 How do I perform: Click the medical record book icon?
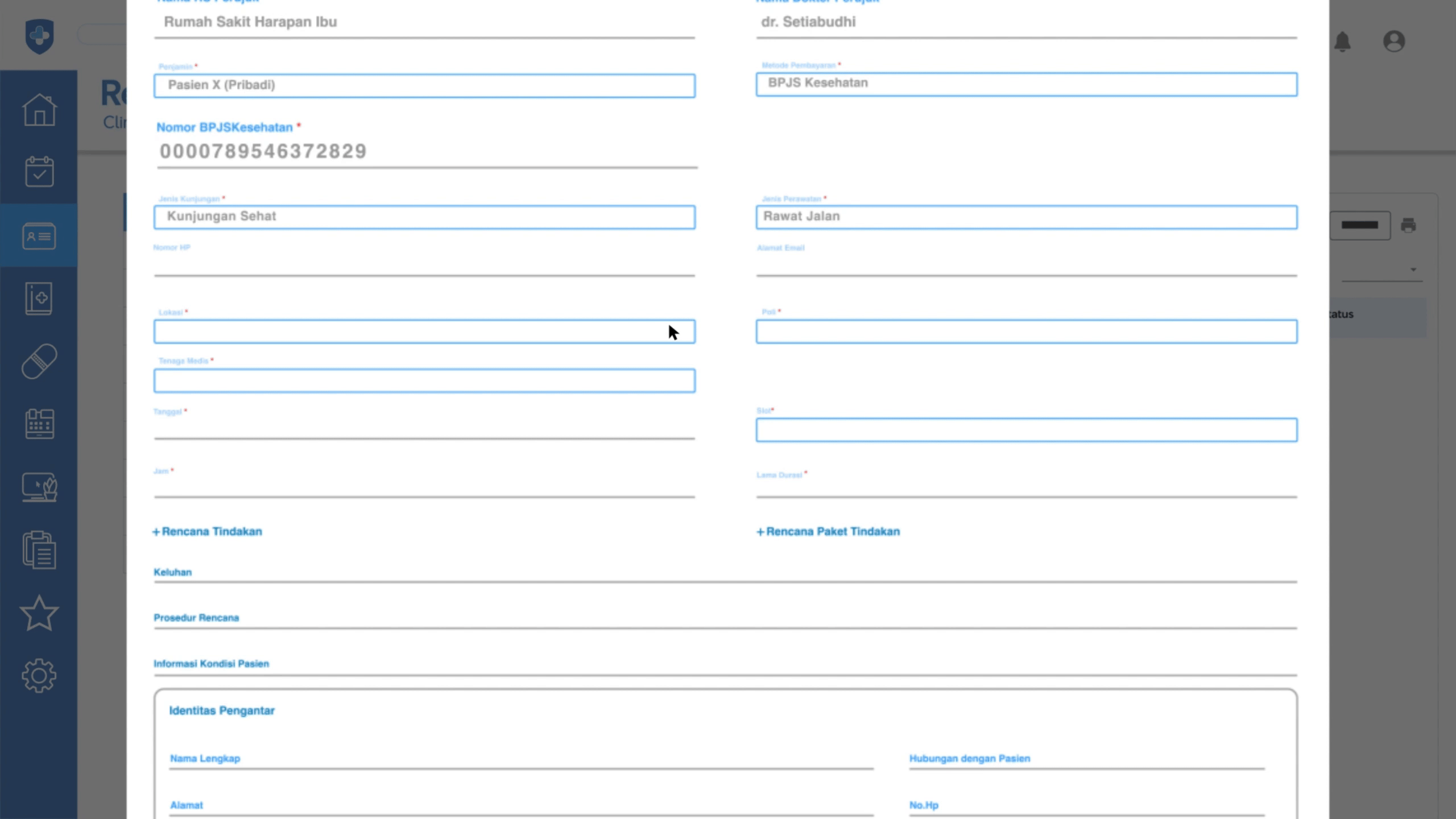point(39,298)
